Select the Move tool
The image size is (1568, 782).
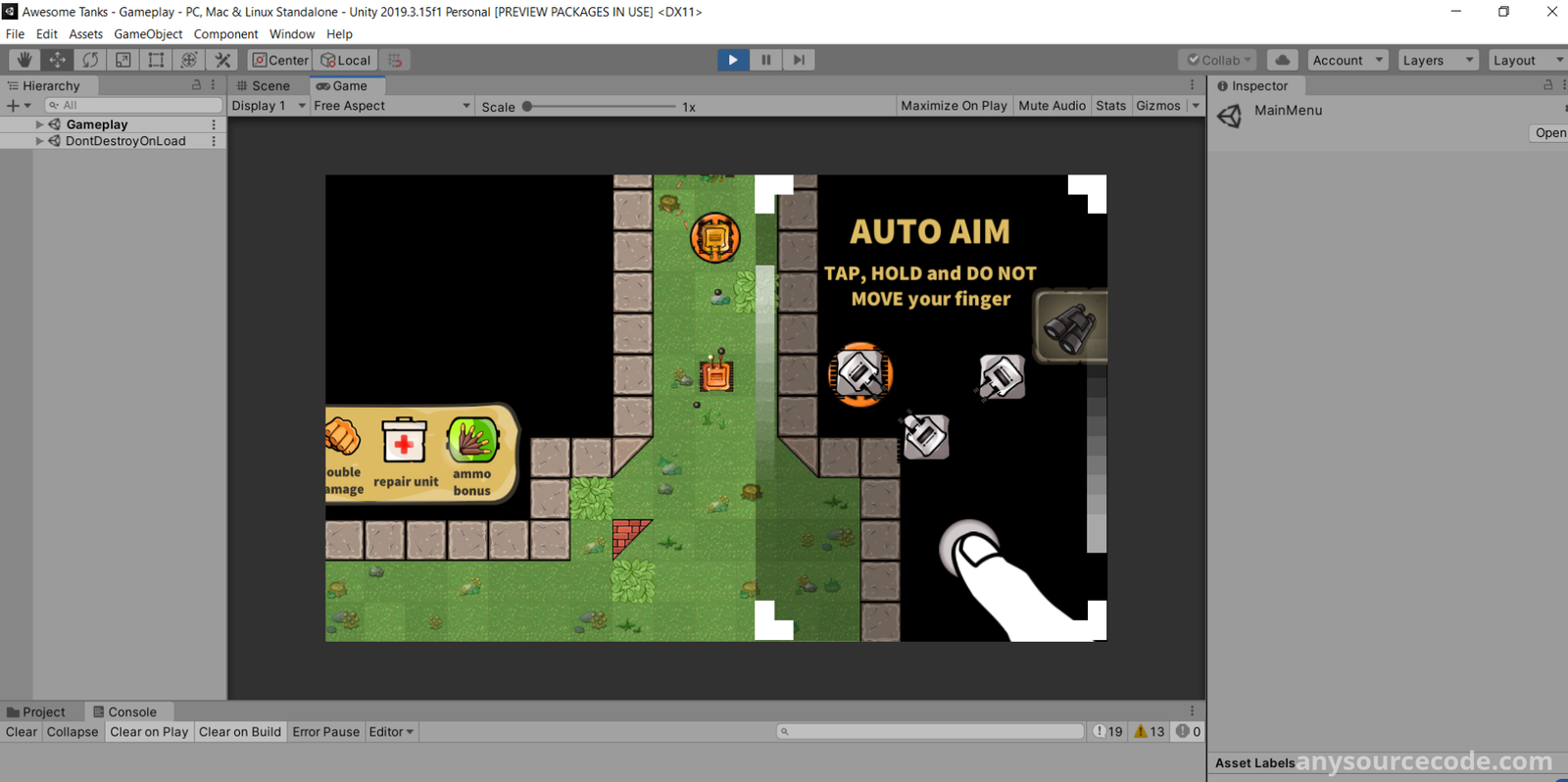[x=58, y=60]
